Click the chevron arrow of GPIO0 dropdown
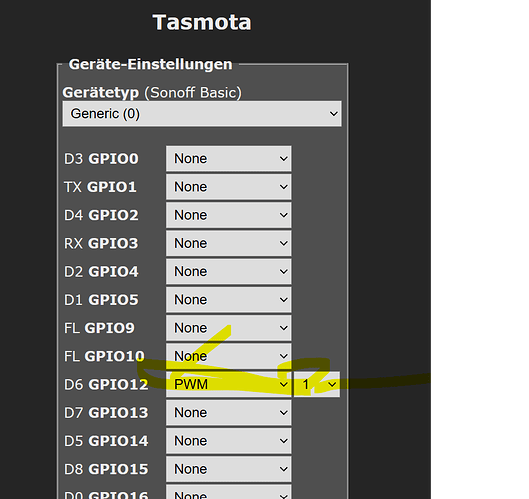 pyautogui.click(x=284, y=159)
